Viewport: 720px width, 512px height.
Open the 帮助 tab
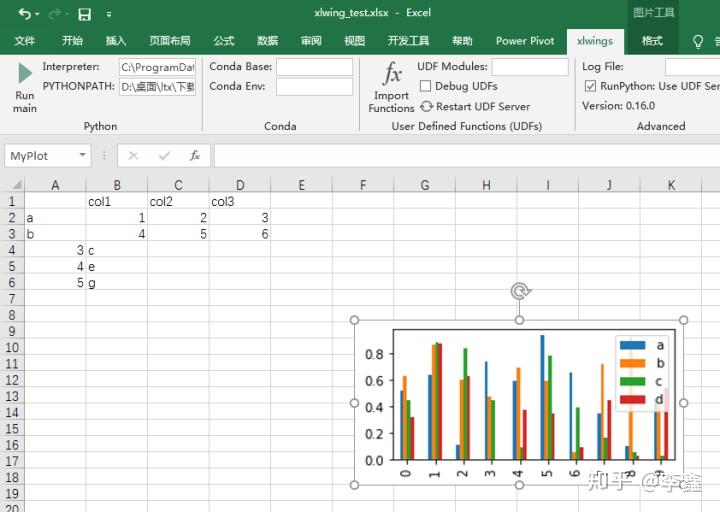(x=462, y=41)
